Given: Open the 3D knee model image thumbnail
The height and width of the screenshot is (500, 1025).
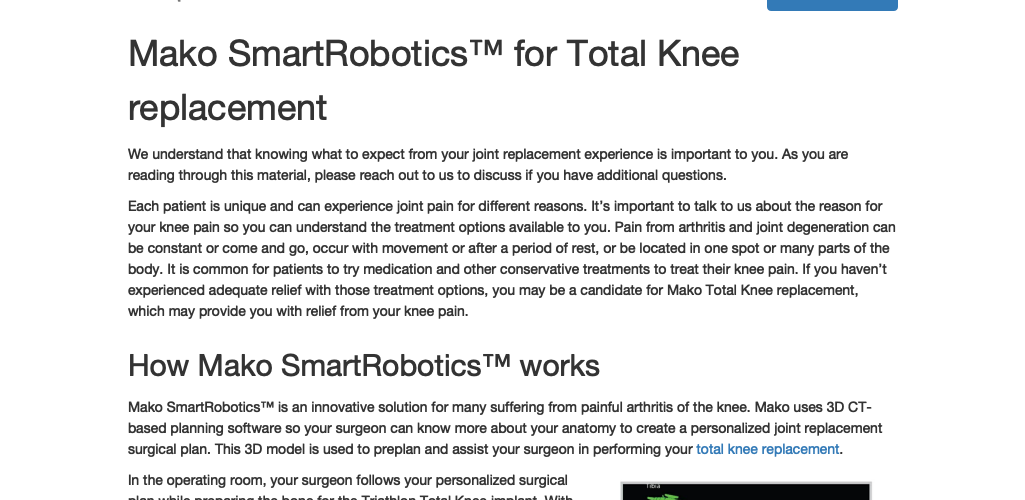Looking at the screenshot, I should (746, 491).
